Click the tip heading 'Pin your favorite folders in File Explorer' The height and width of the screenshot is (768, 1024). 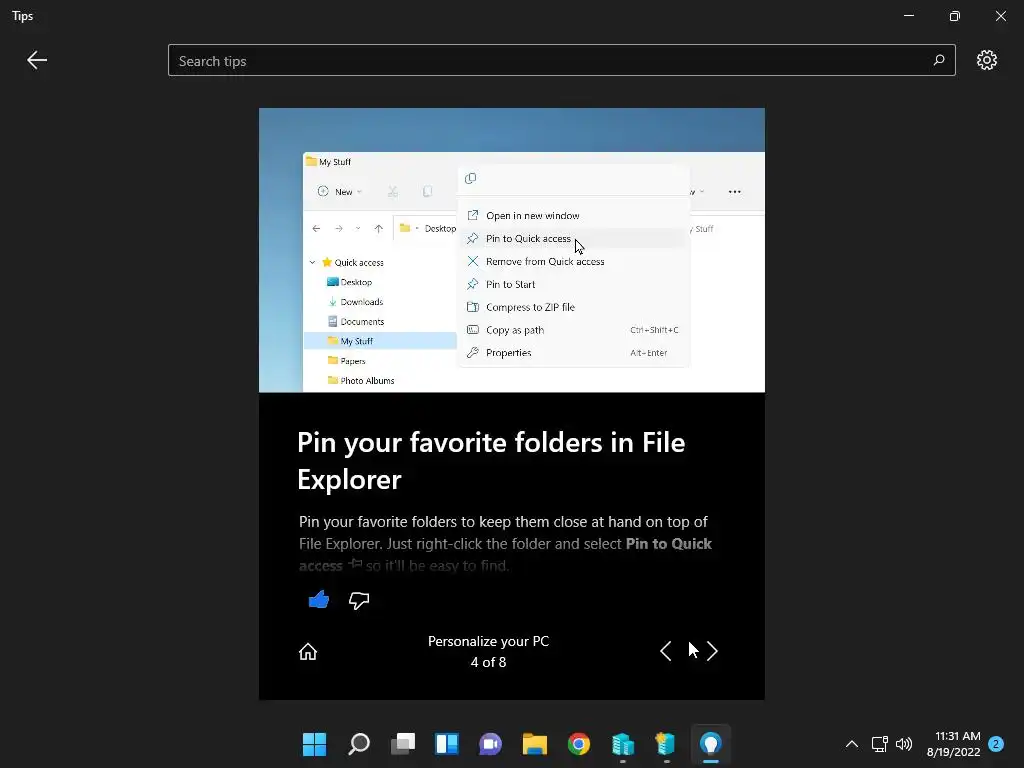tap(491, 460)
